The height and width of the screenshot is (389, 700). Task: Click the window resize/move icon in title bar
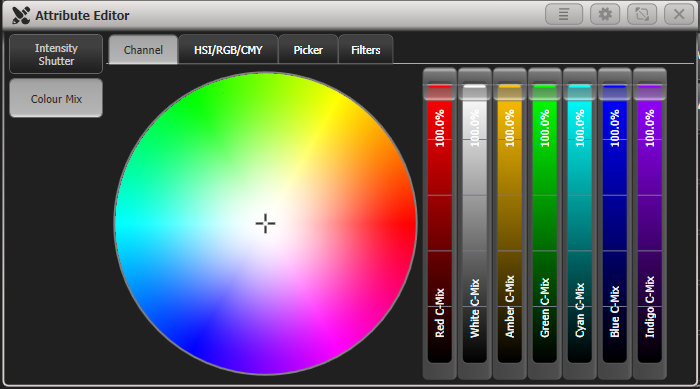(642, 15)
